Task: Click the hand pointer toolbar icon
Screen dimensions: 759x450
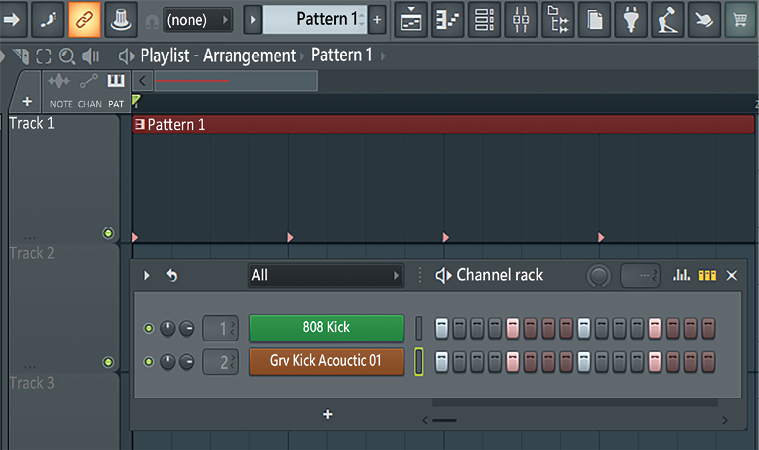Action: [704, 20]
